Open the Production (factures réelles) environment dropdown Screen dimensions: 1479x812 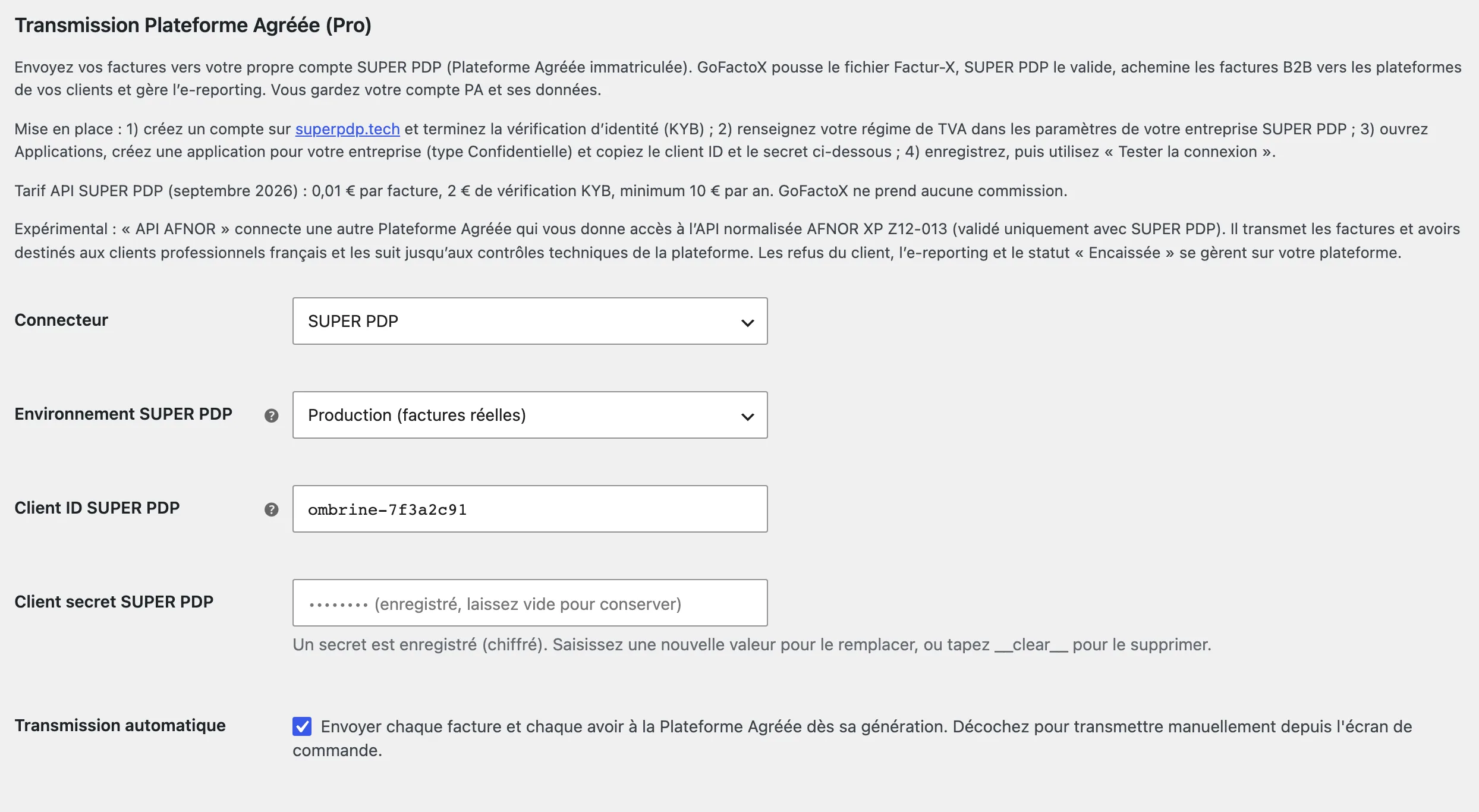pos(530,415)
